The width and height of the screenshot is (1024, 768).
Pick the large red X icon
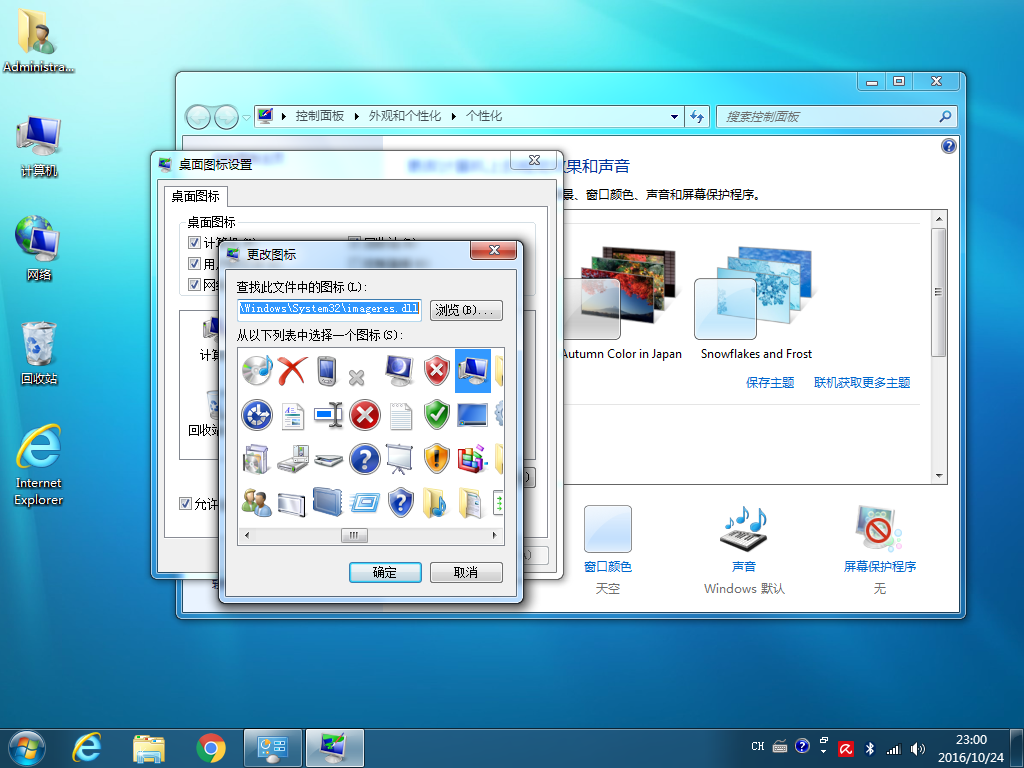pyautogui.click(x=292, y=370)
